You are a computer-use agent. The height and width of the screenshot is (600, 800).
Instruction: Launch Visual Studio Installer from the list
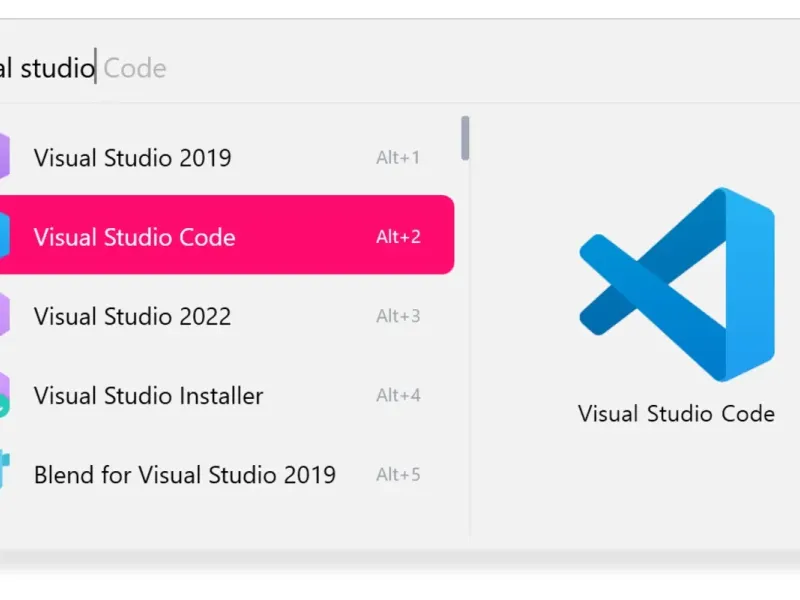149,395
